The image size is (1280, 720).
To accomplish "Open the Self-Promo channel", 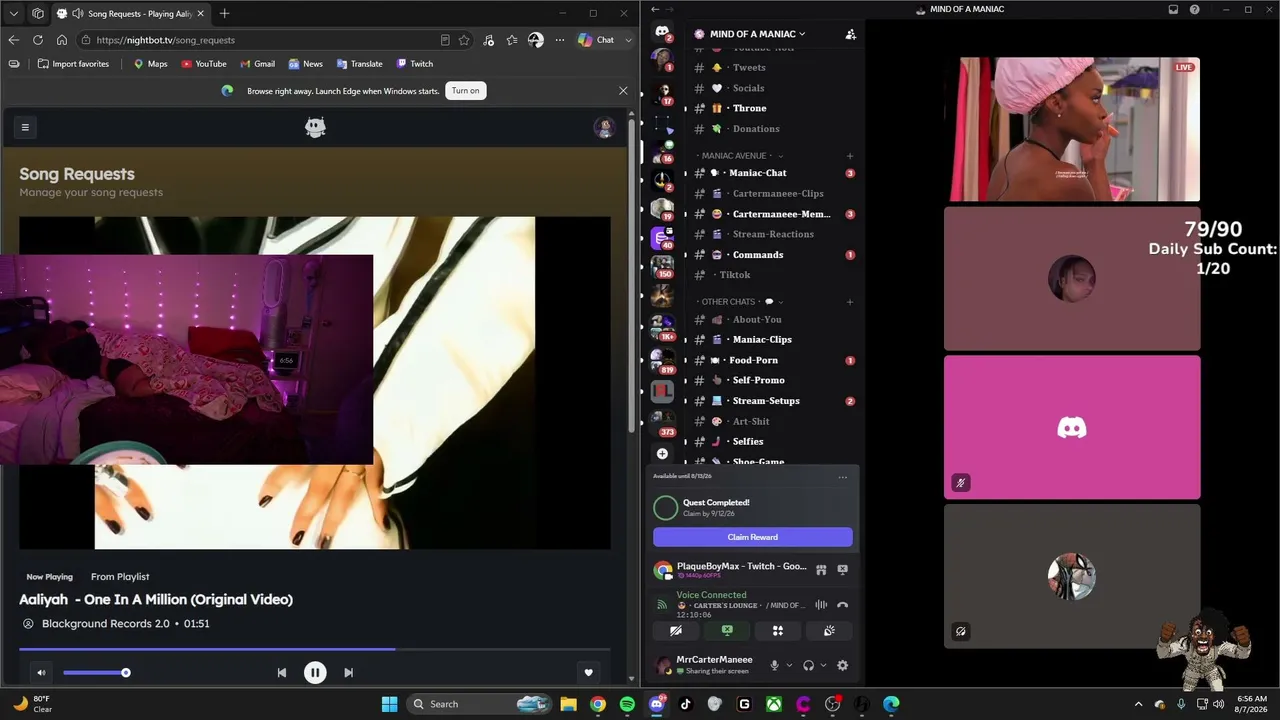I will click(771, 380).
